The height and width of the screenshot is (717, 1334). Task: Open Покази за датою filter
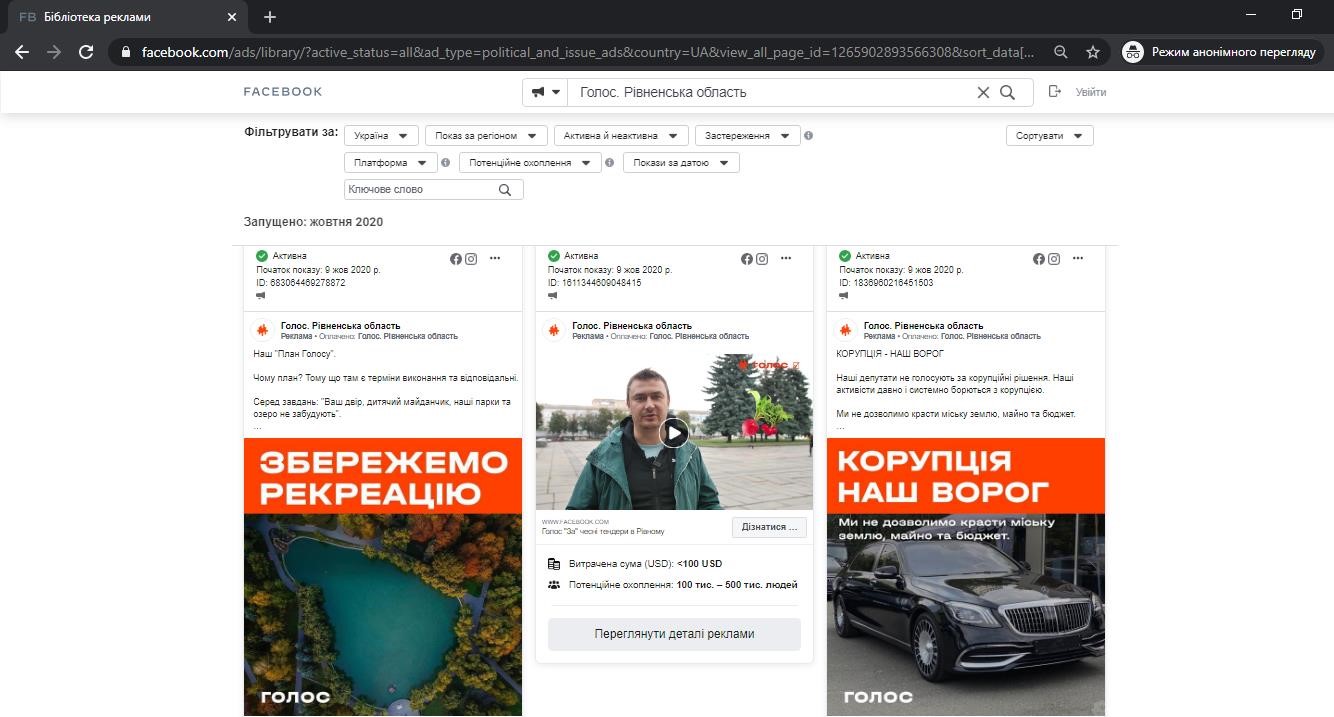(681, 162)
